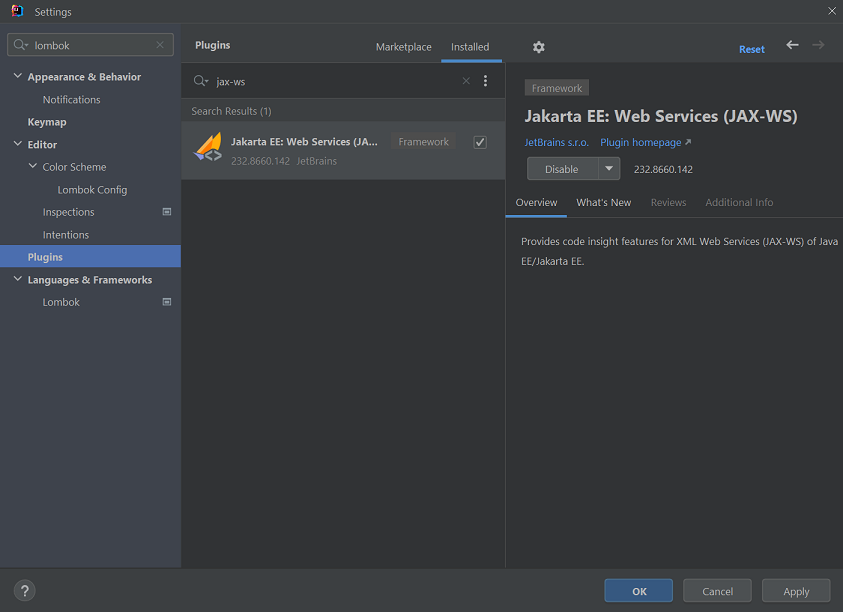The image size is (843, 612).
Task: Open the Reviews tab
Action: click(x=668, y=203)
